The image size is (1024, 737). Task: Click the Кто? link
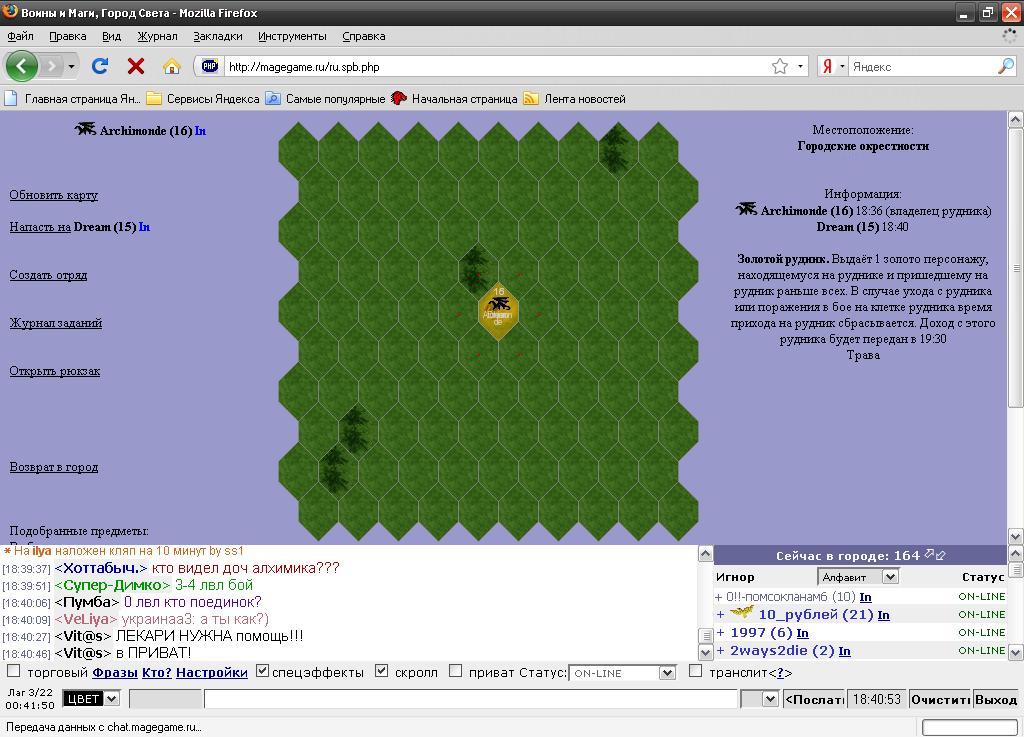157,672
